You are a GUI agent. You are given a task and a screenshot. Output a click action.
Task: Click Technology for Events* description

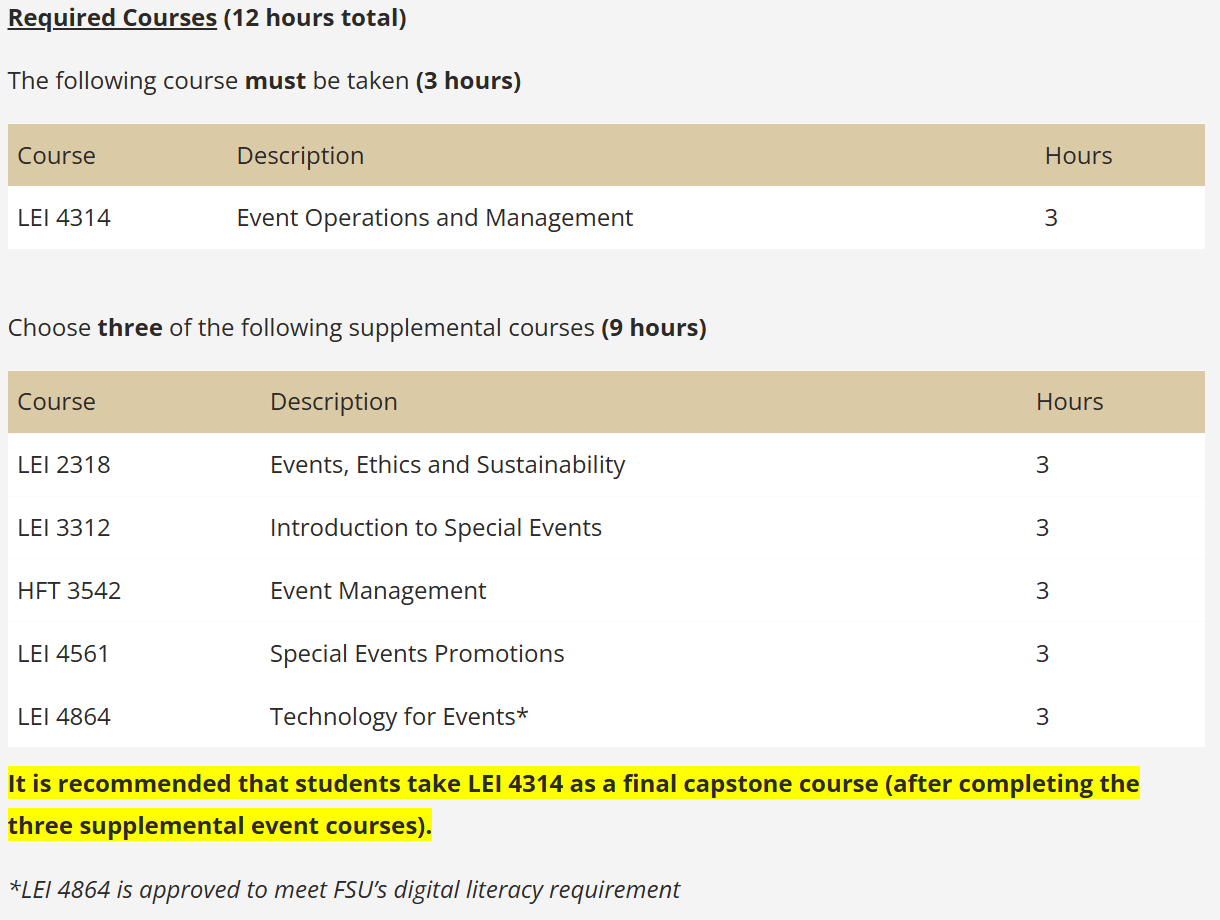tap(398, 717)
